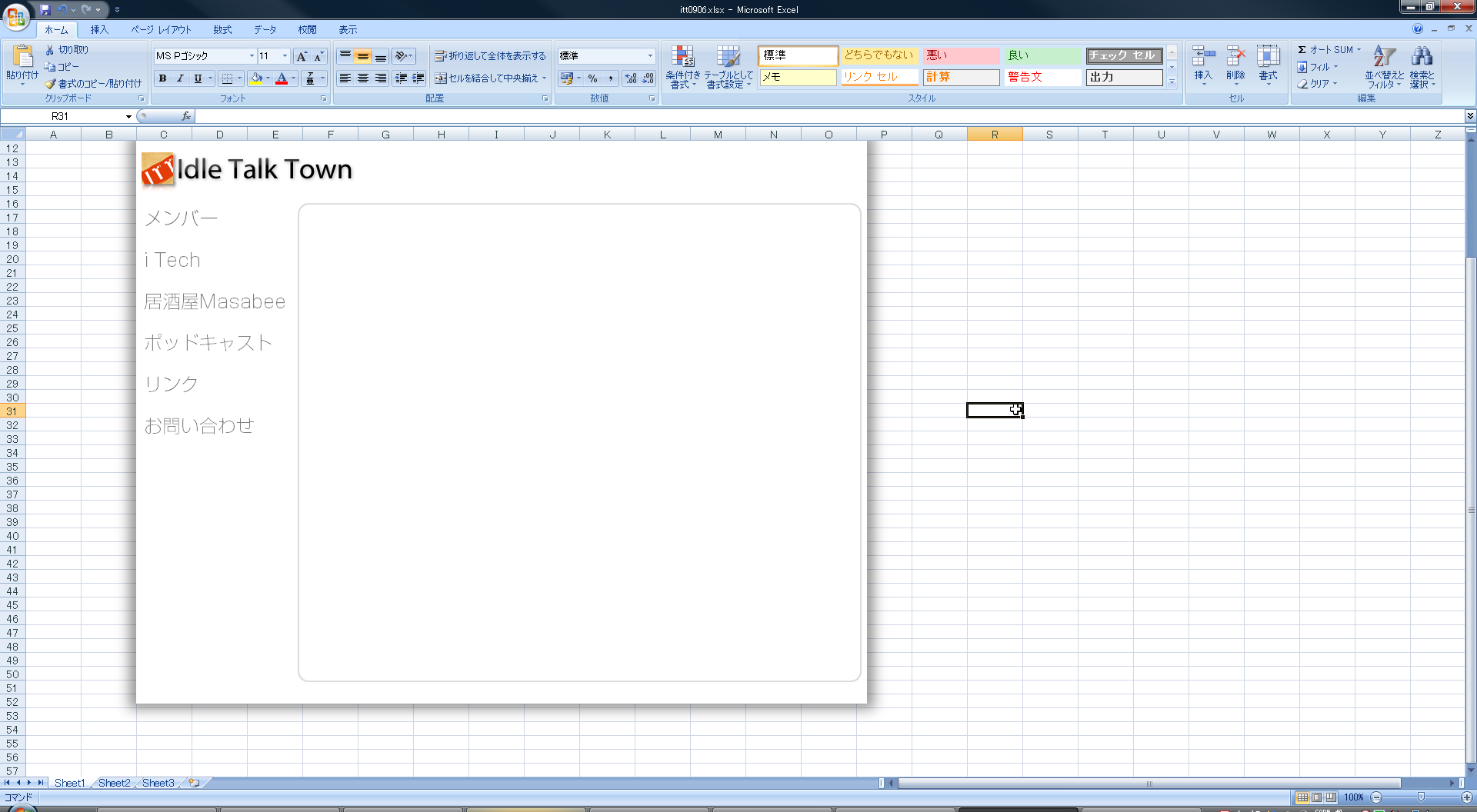Open Format as Table (テーブルとして書式設定)
1477x812 pixels.
[x=728, y=67]
